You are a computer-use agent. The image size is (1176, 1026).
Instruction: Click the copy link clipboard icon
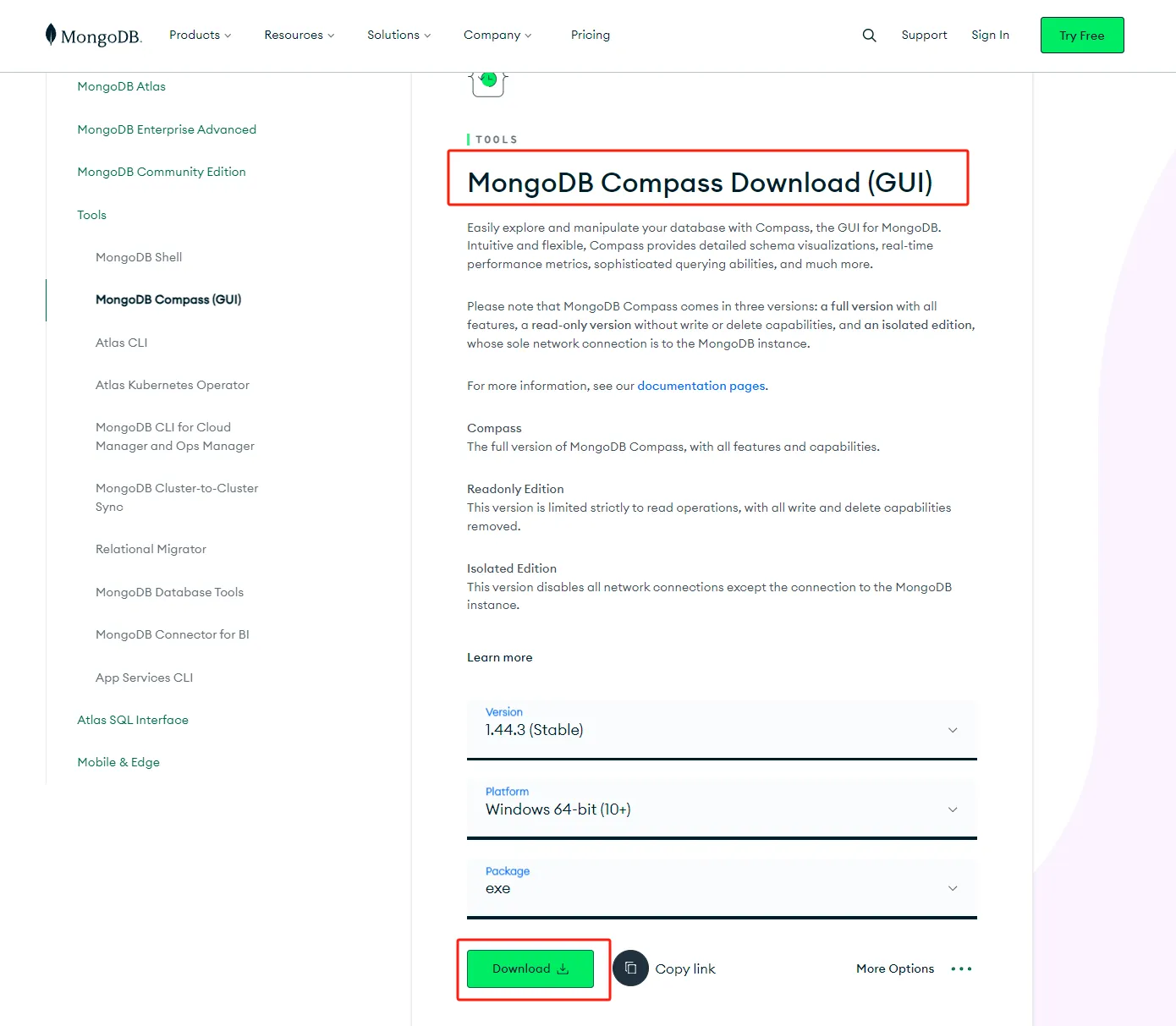tap(630, 968)
